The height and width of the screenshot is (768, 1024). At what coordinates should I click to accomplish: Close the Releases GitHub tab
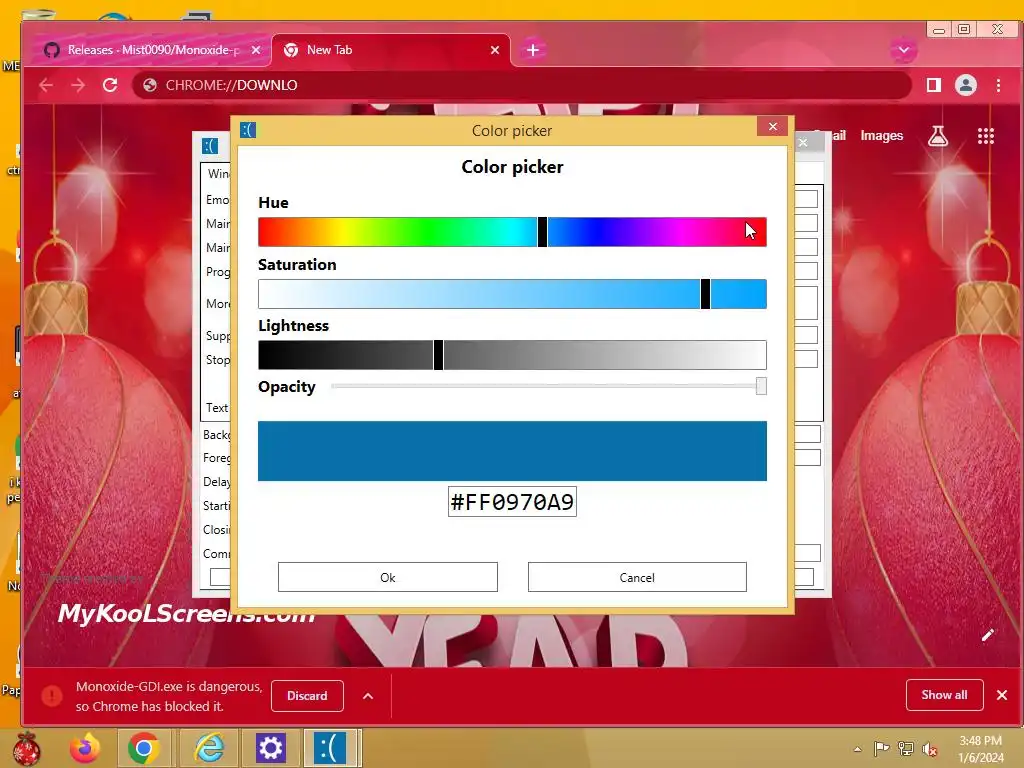tap(256, 50)
